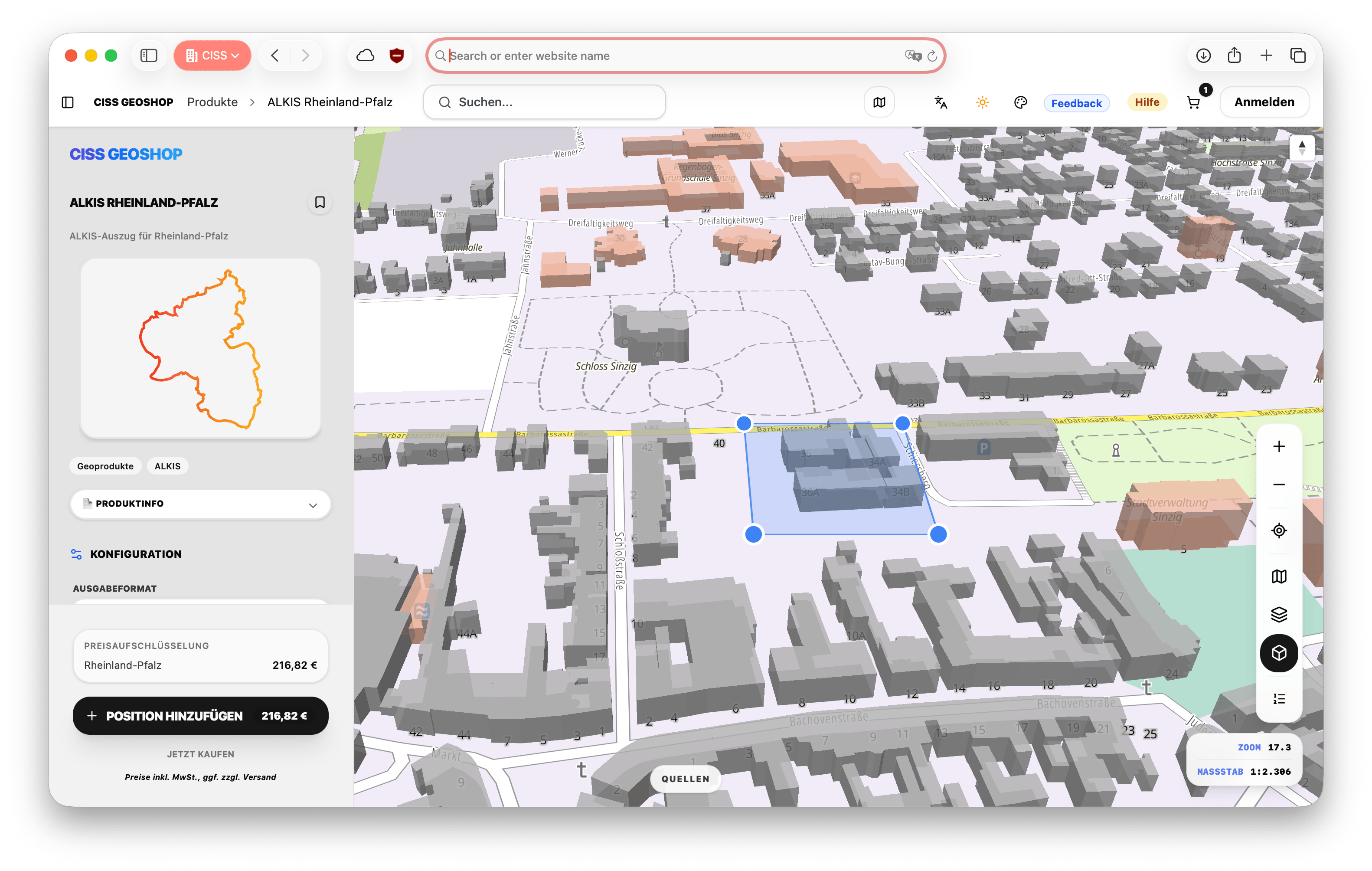Open a new Safari tab
This screenshot has width=1372, height=871.
click(x=1266, y=55)
